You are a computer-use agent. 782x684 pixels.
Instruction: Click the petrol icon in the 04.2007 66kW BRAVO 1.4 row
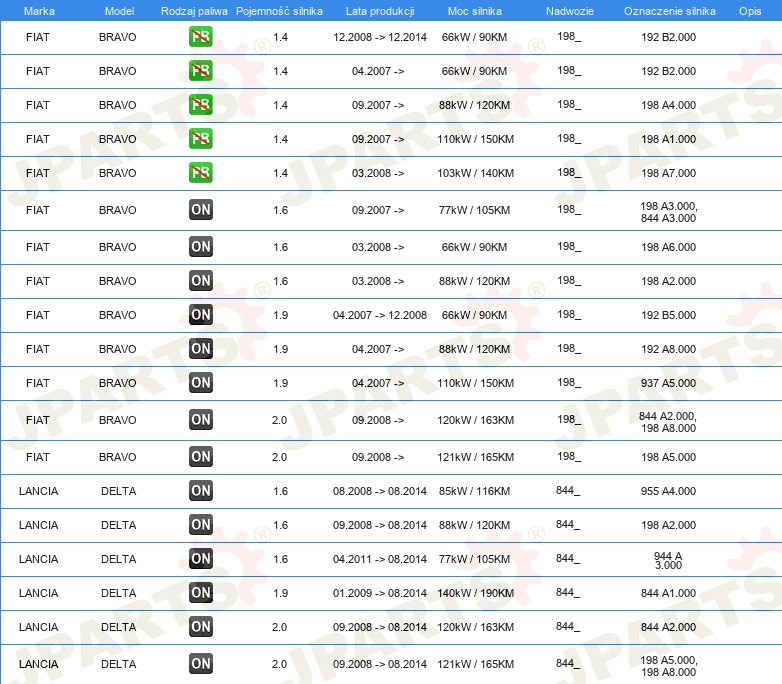pyautogui.click(x=200, y=70)
